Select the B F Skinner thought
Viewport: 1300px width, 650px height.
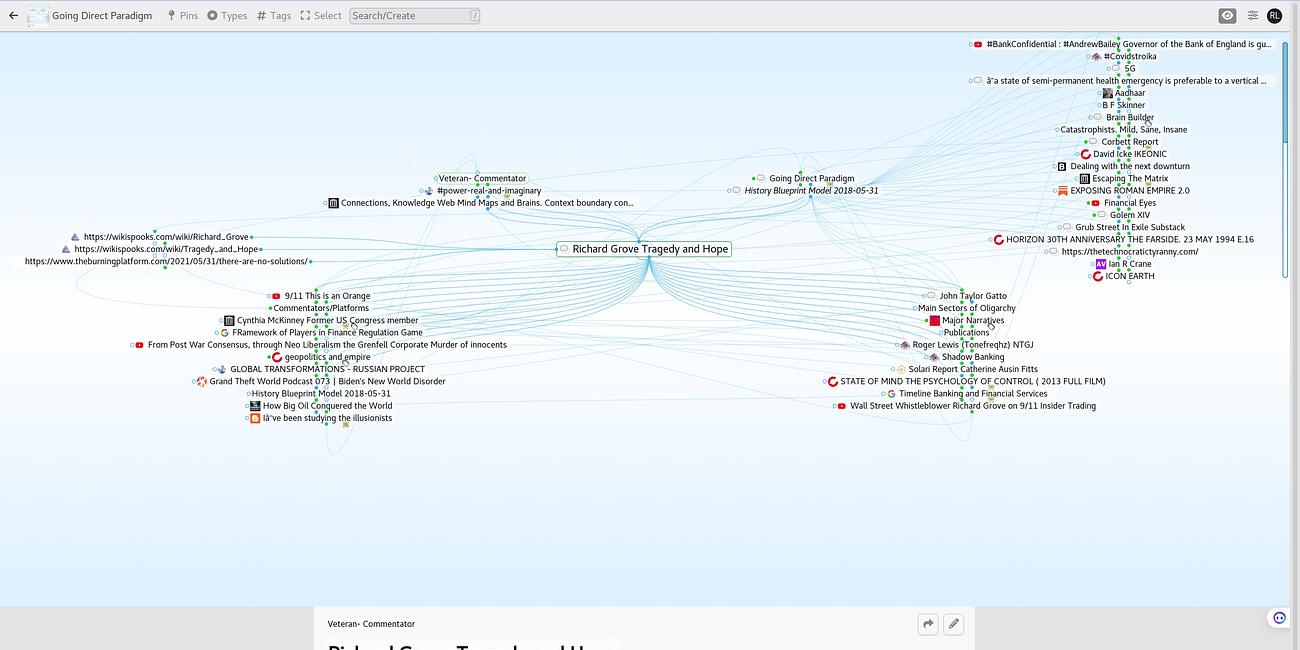[1123, 105]
